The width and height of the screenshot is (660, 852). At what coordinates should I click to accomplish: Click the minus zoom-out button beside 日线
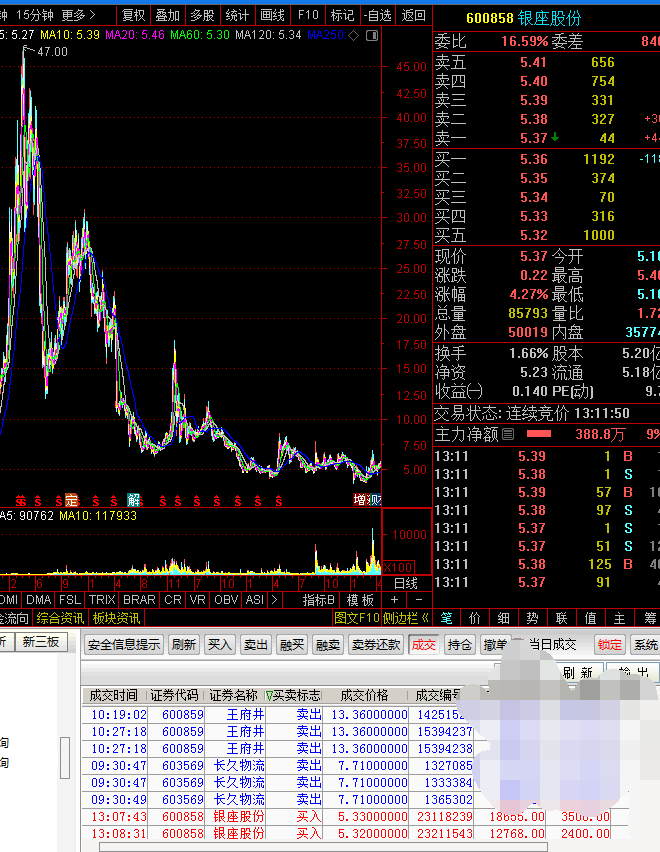pos(419,599)
